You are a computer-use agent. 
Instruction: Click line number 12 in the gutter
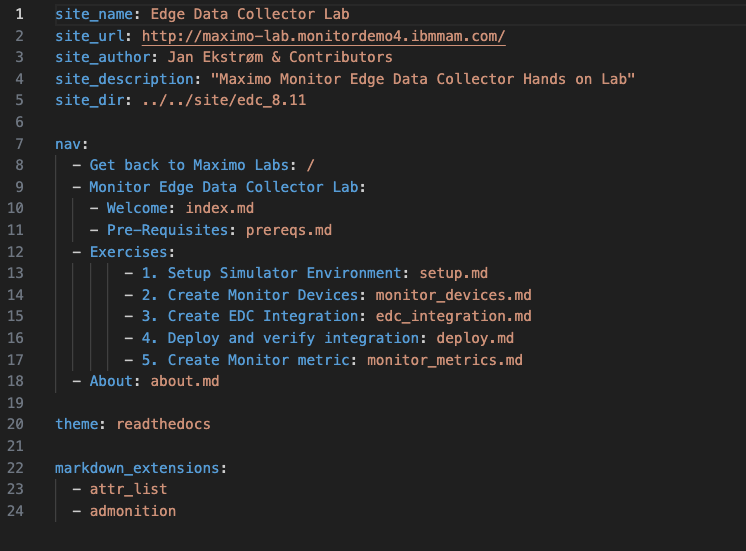click(x=15, y=252)
